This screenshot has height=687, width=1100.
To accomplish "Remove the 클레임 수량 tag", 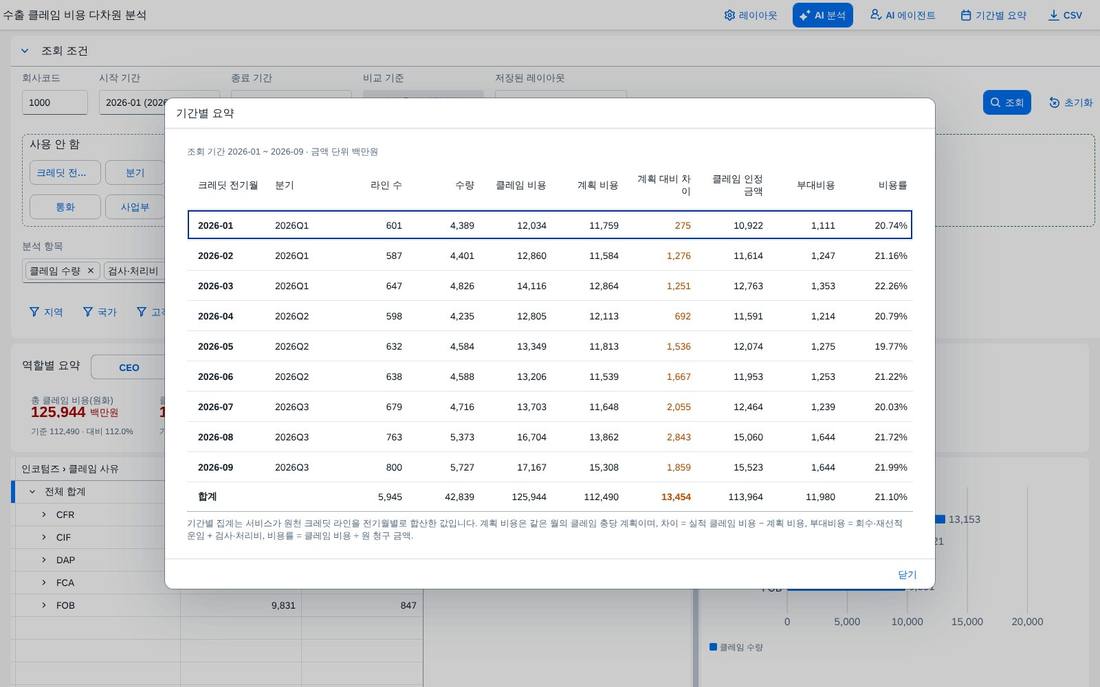I will pos(90,270).
